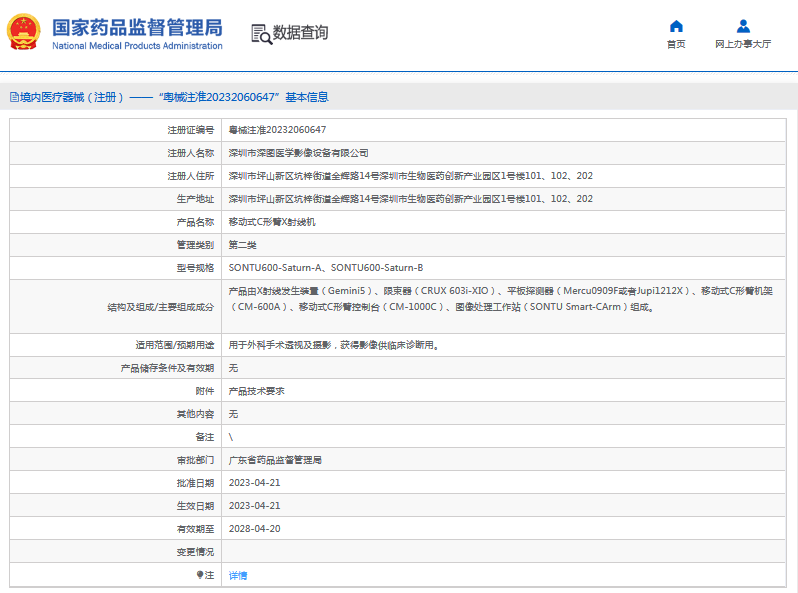Click the 生效日期 row label
The height and width of the screenshot is (593, 798).
coord(195,506)
